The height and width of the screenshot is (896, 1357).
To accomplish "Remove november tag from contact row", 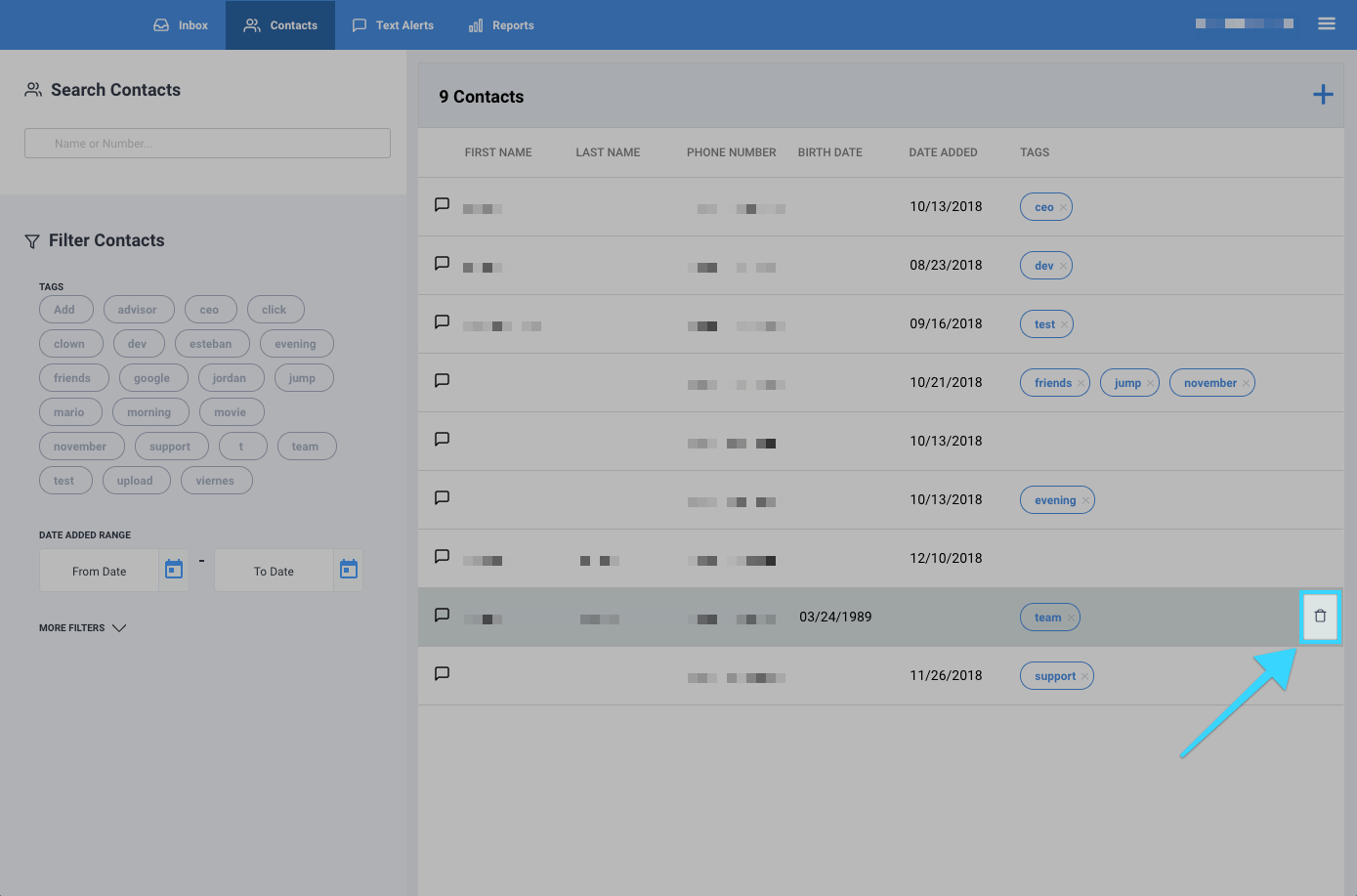I will (1246, 383).
